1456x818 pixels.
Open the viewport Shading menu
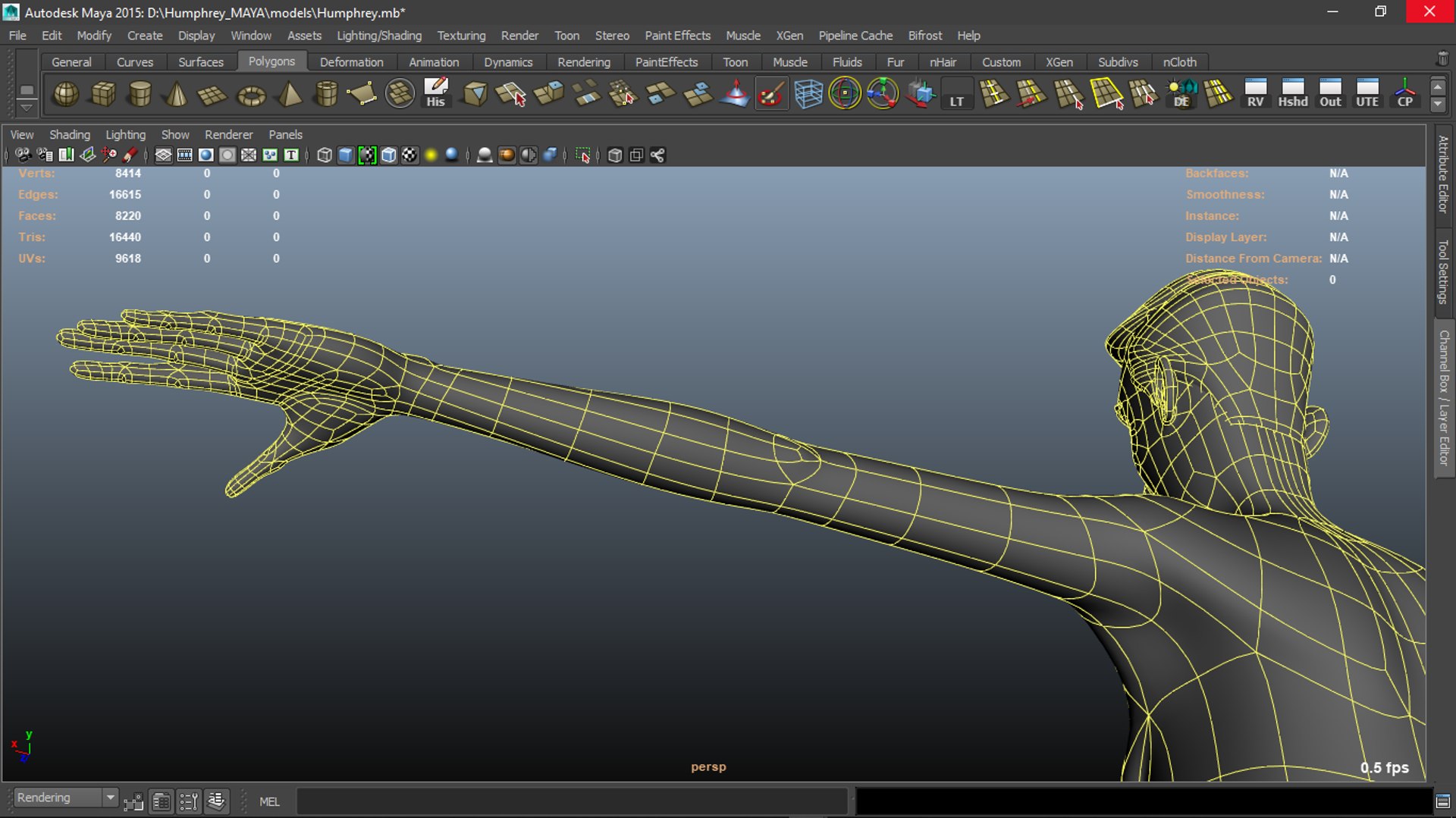[70, 134]
